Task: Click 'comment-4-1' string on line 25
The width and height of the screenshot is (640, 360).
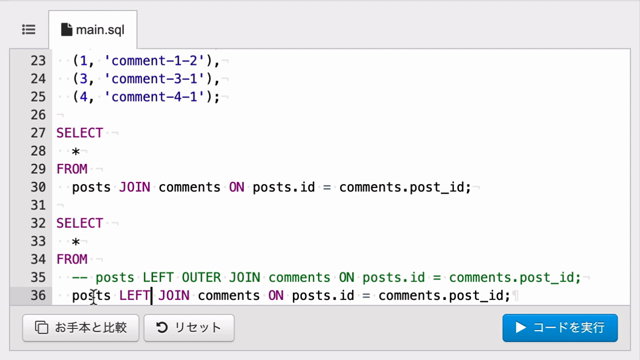Action: (154, 97)
